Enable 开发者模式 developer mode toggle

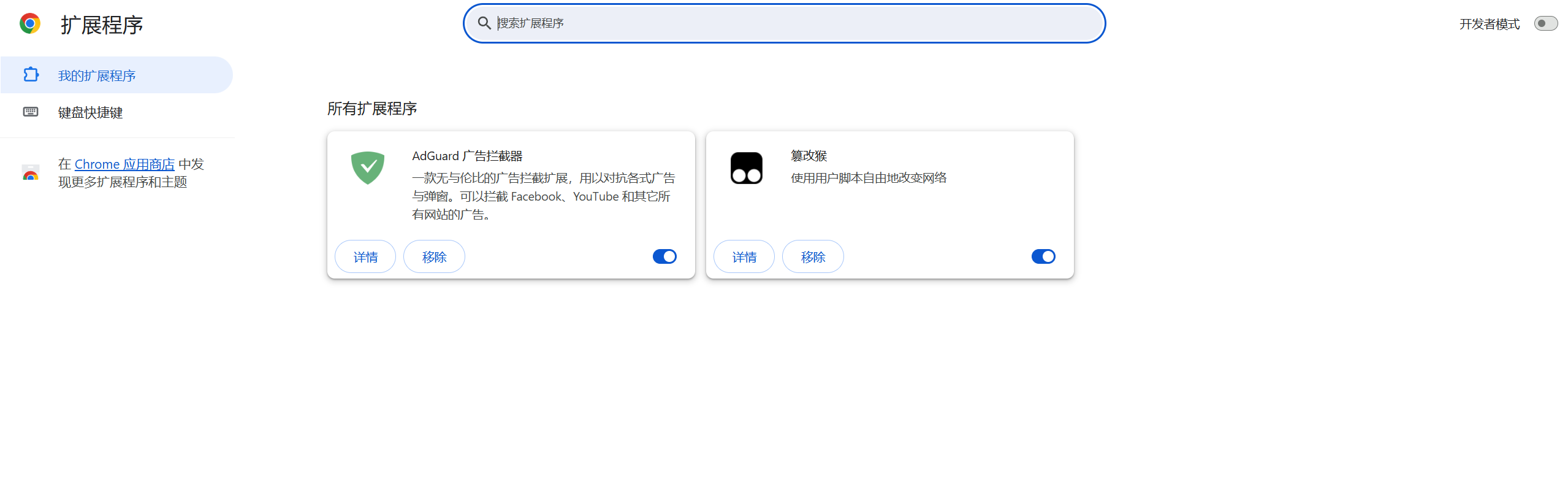(x=1545, y=24)
